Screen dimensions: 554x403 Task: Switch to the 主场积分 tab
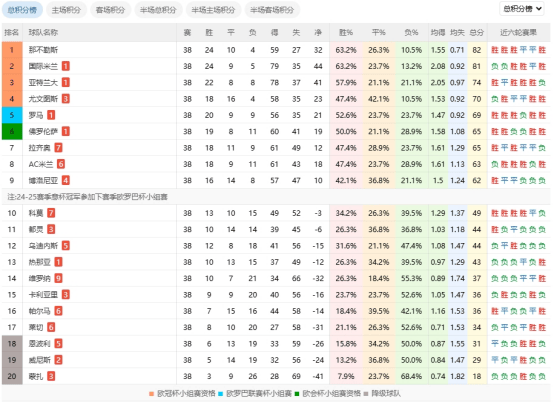click(x=66, y=10)
